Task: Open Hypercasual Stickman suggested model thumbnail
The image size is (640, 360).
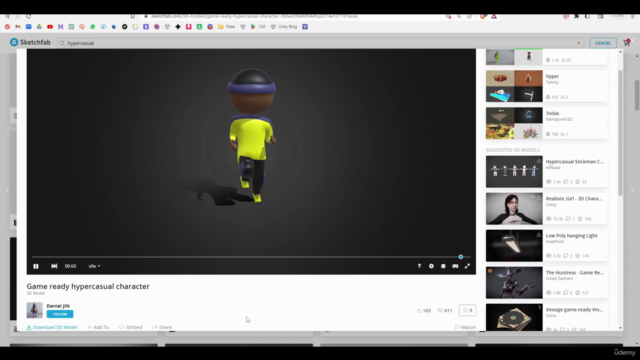Action: 514,171
